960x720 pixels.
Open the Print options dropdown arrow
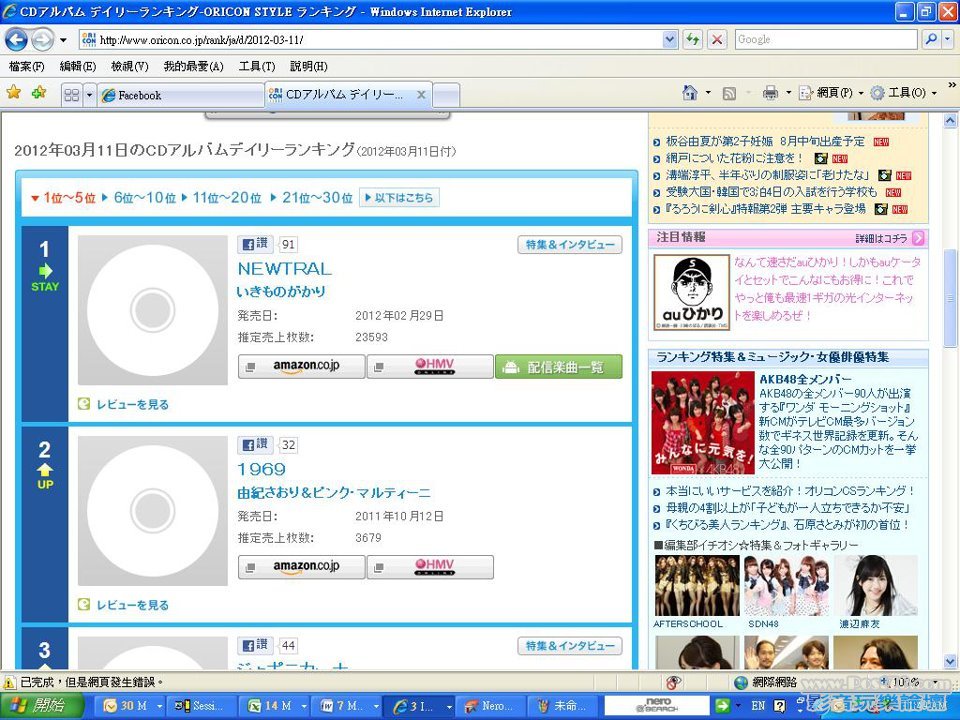click(x=789, y=93)
